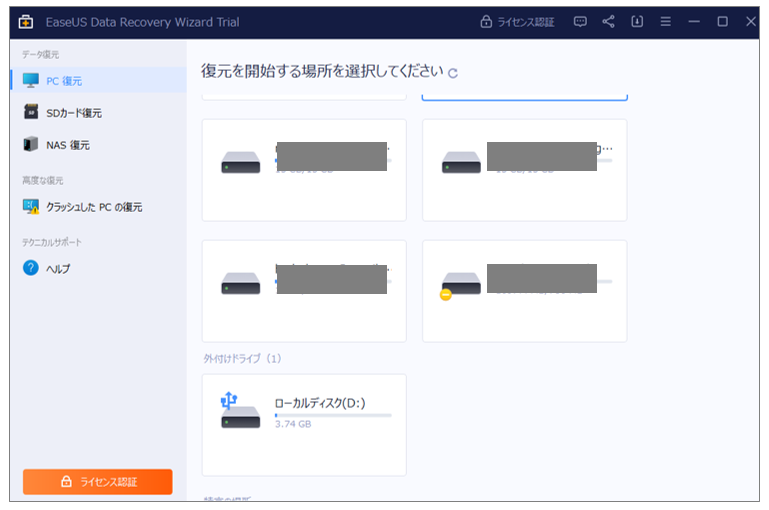
Task: Click the ローカルディスク(D:) usage bar
Action: [x=333, y=415]
